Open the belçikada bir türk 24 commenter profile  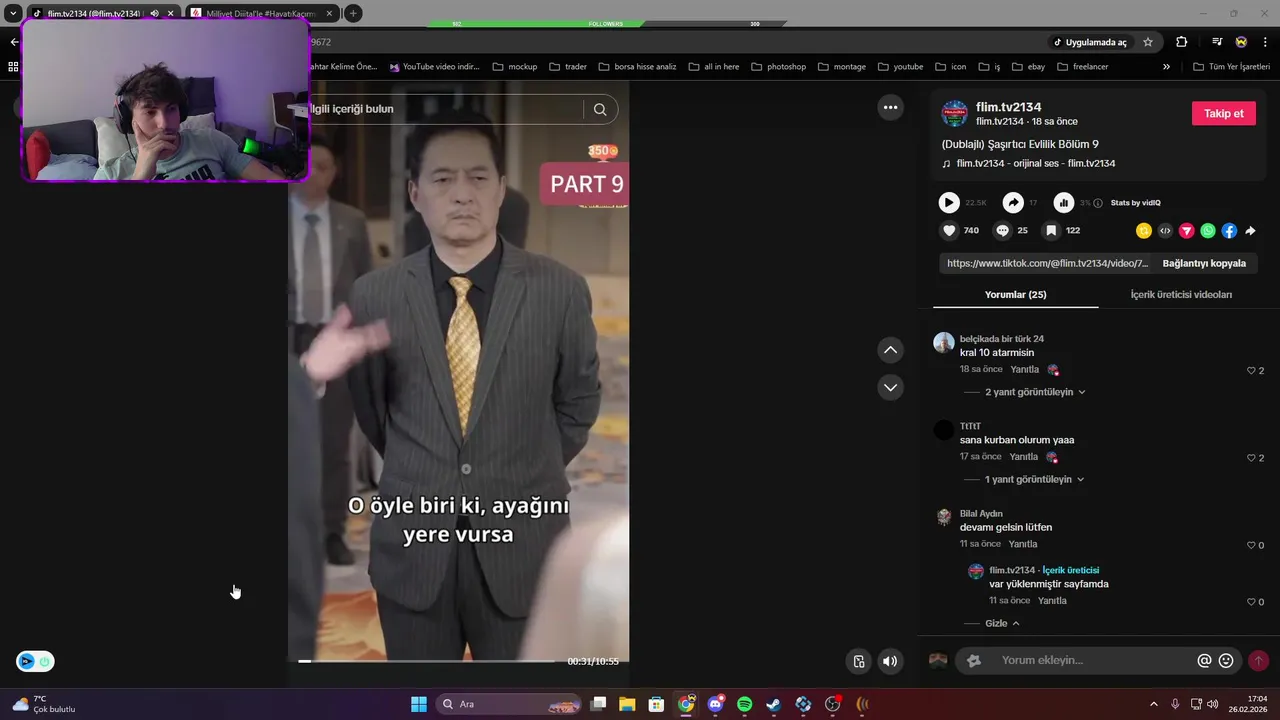click(1002, 339)
